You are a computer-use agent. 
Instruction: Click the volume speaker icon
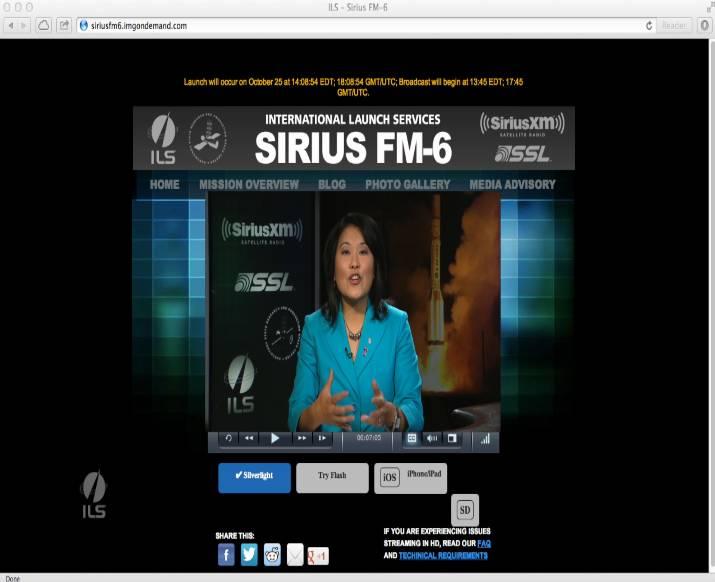click(432, 438)
